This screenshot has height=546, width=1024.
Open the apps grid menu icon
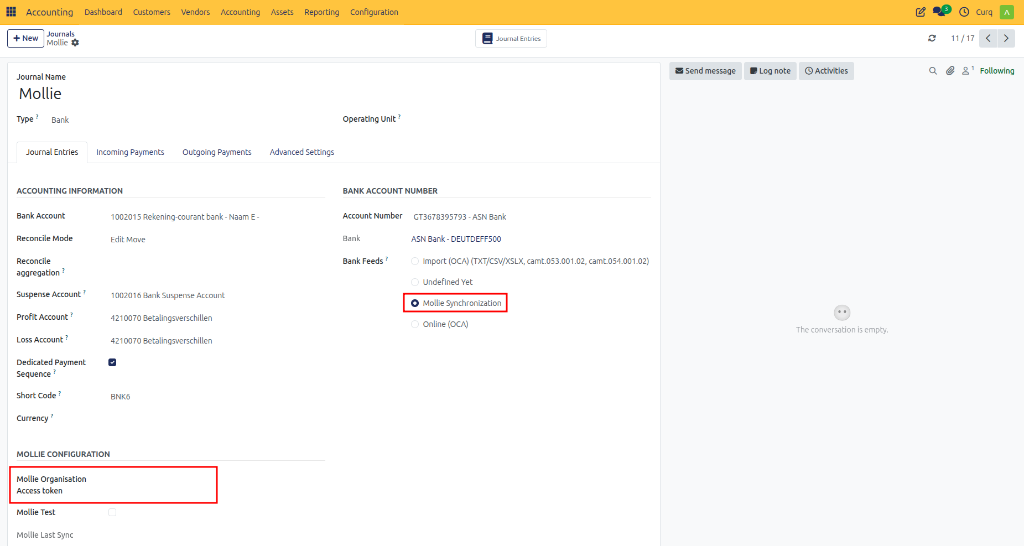pyautogui.click(x=11, y=12)
